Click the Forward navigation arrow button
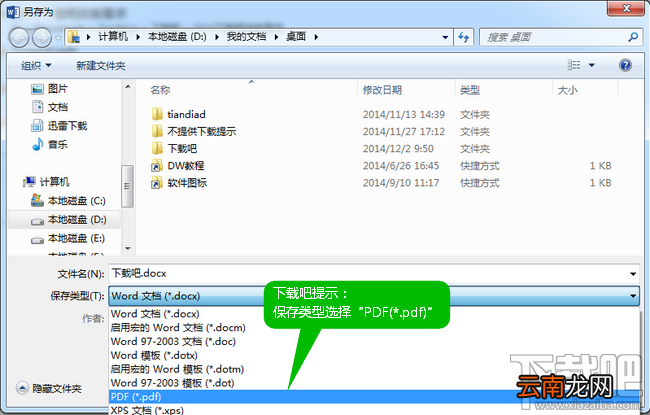 pos(42,38)
